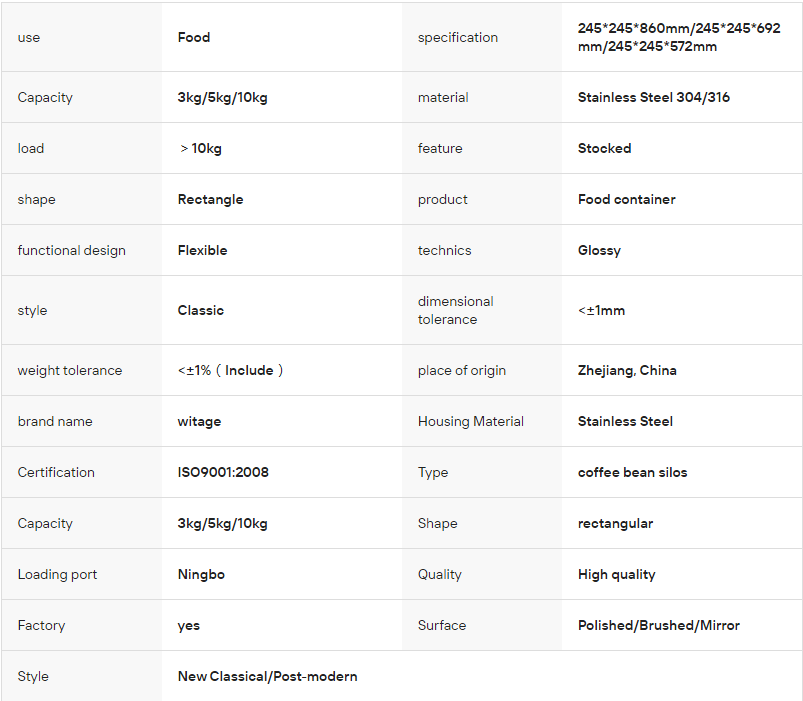Select the New Classical/Post-modern style value
This screenshot has width=803, height=701.
click(267, 676)
